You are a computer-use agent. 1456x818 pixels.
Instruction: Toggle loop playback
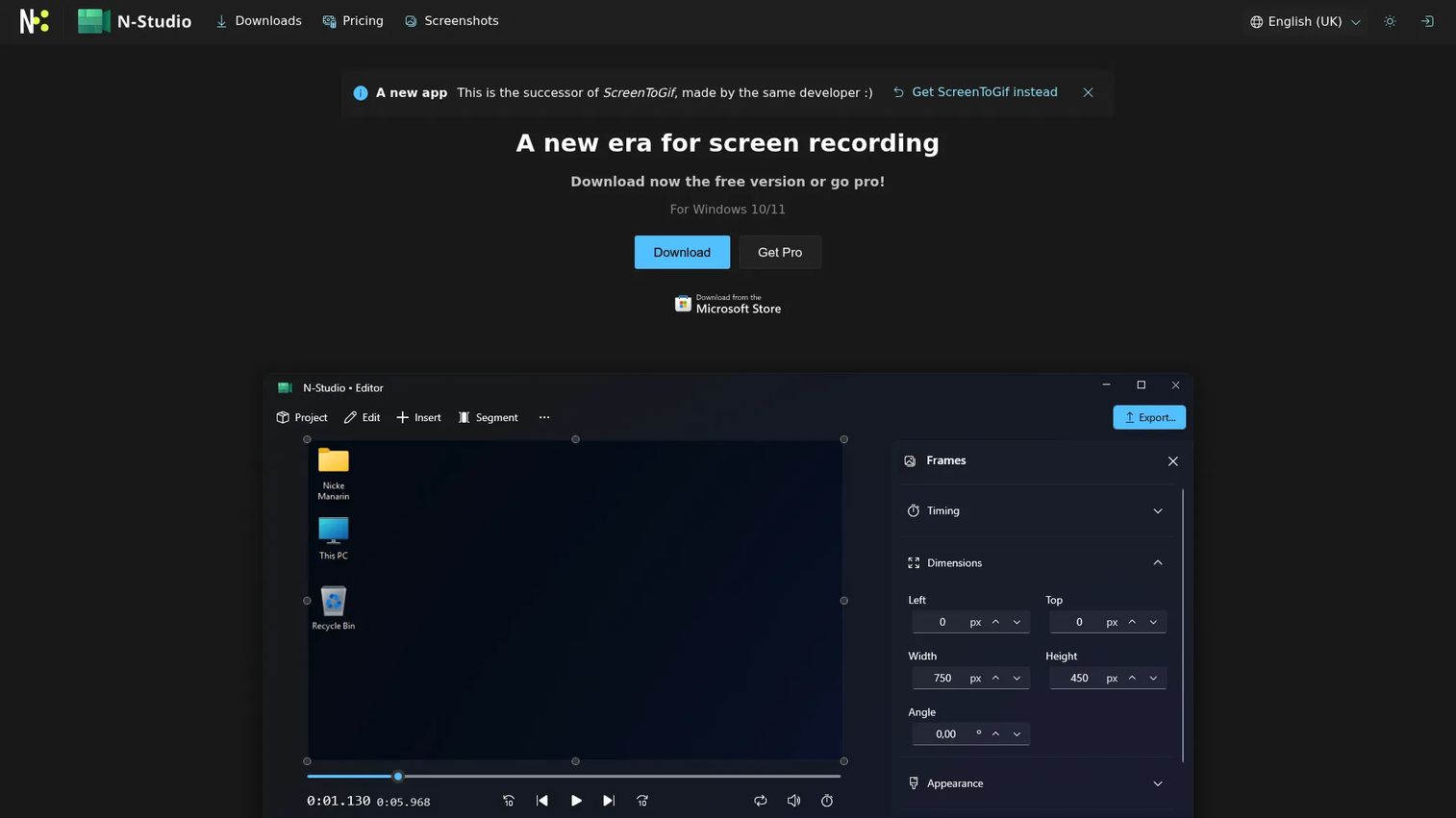[761, 801]
